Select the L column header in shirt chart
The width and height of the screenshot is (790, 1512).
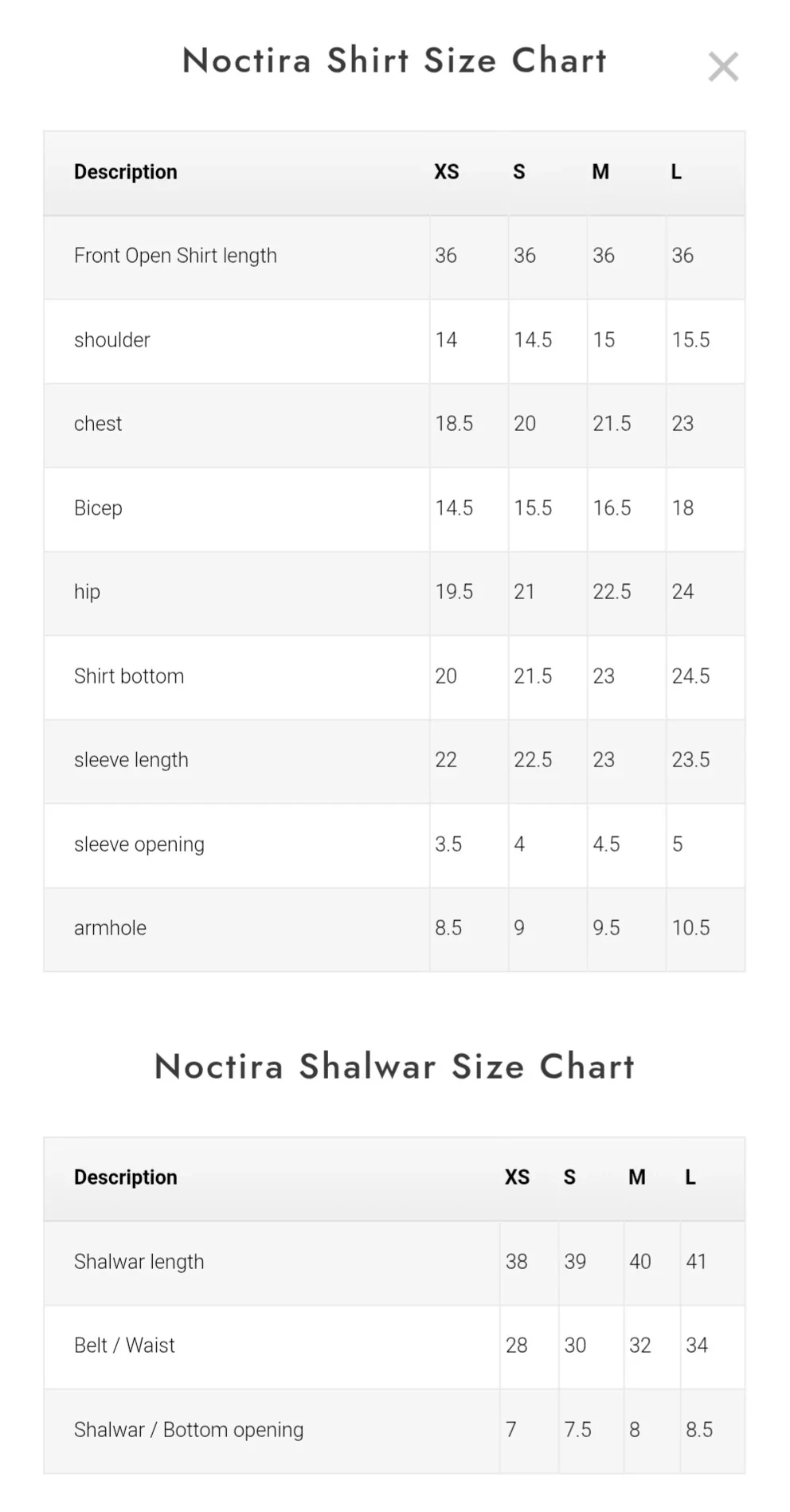click(x=676, y=172)
